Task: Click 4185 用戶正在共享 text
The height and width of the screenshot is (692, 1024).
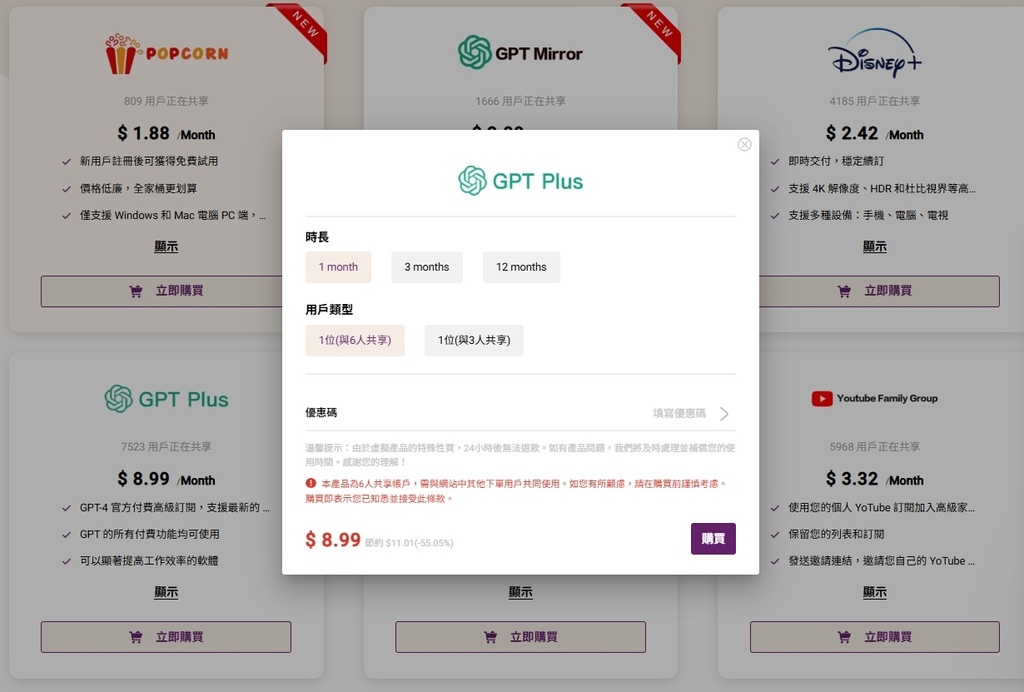Action: click(x=874, y=101)
